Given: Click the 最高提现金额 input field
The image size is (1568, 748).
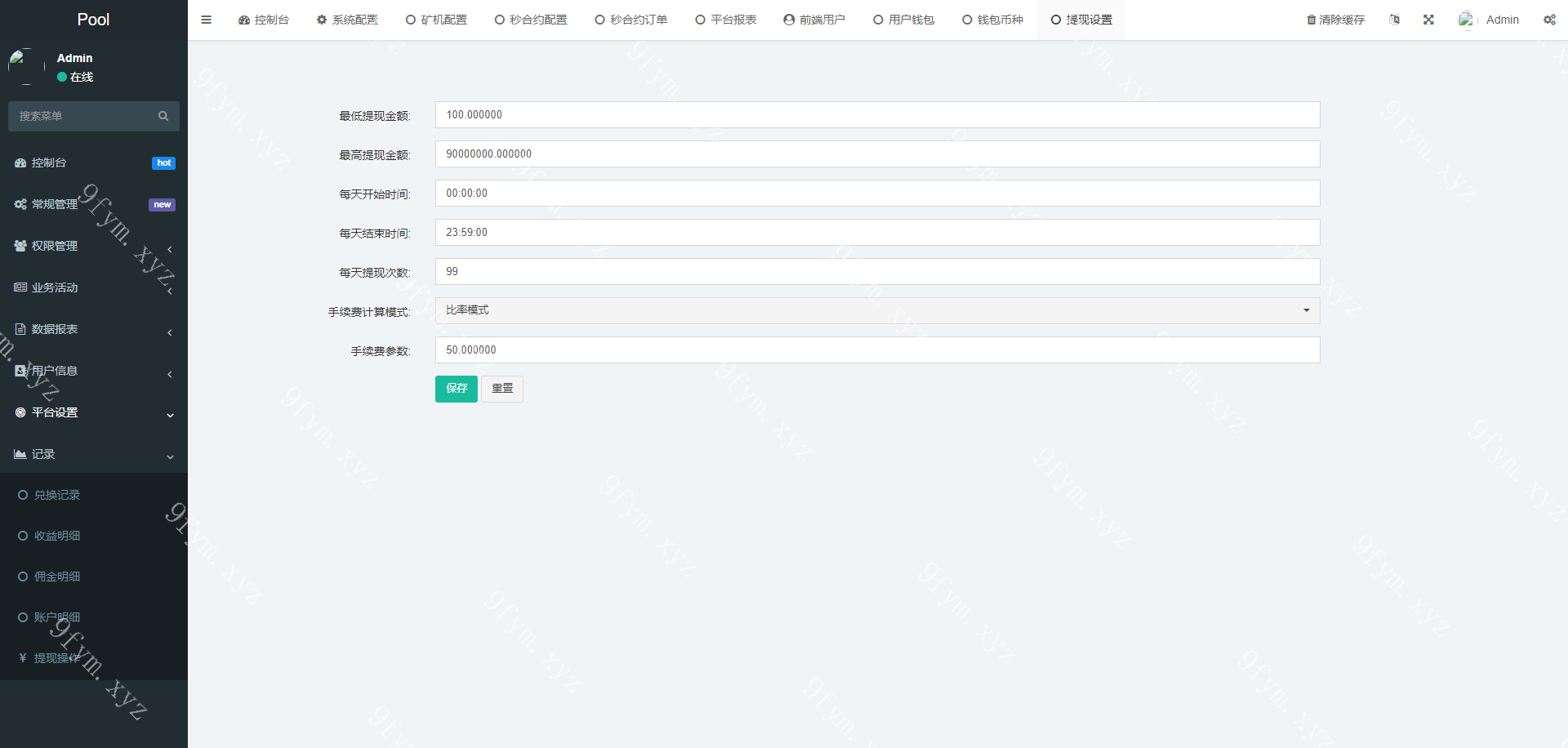Looking at the screenshot, I should click(877, 154).
